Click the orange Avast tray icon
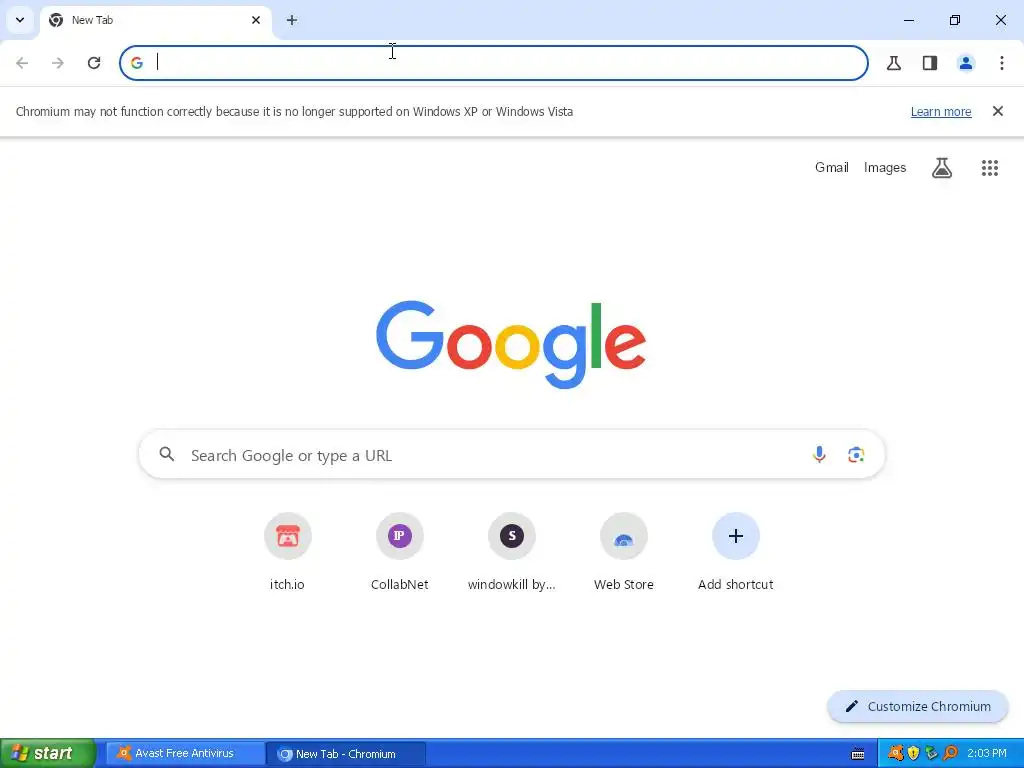The width and height of the screenshot is (1024, 768). (895, 754)
